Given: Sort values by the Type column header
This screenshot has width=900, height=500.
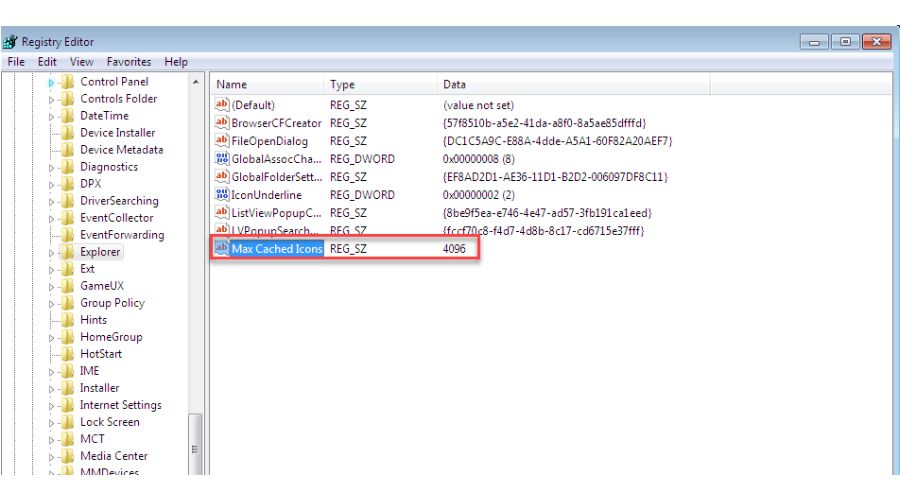Looking at the screenshot, I should [x=381, y=84].
